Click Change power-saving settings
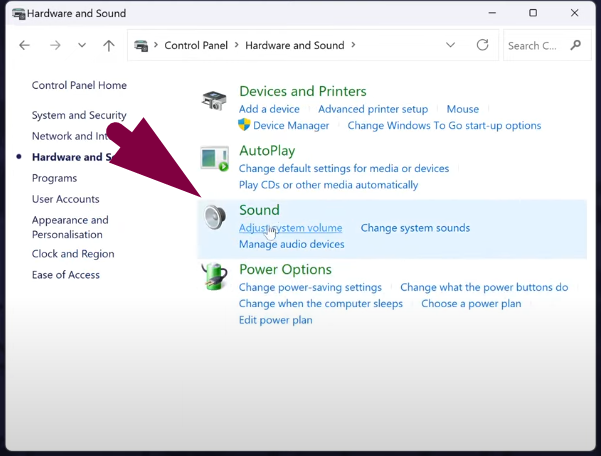 (x=310, y=287)
